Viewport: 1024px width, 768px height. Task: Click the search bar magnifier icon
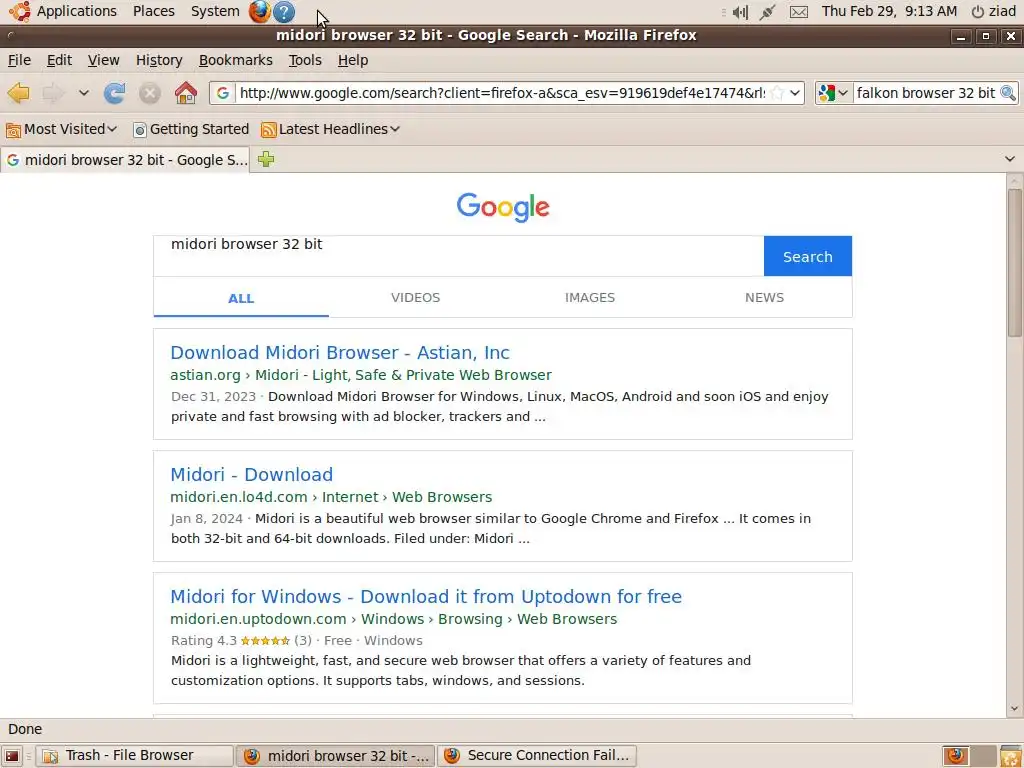[x=1008, y=93]
